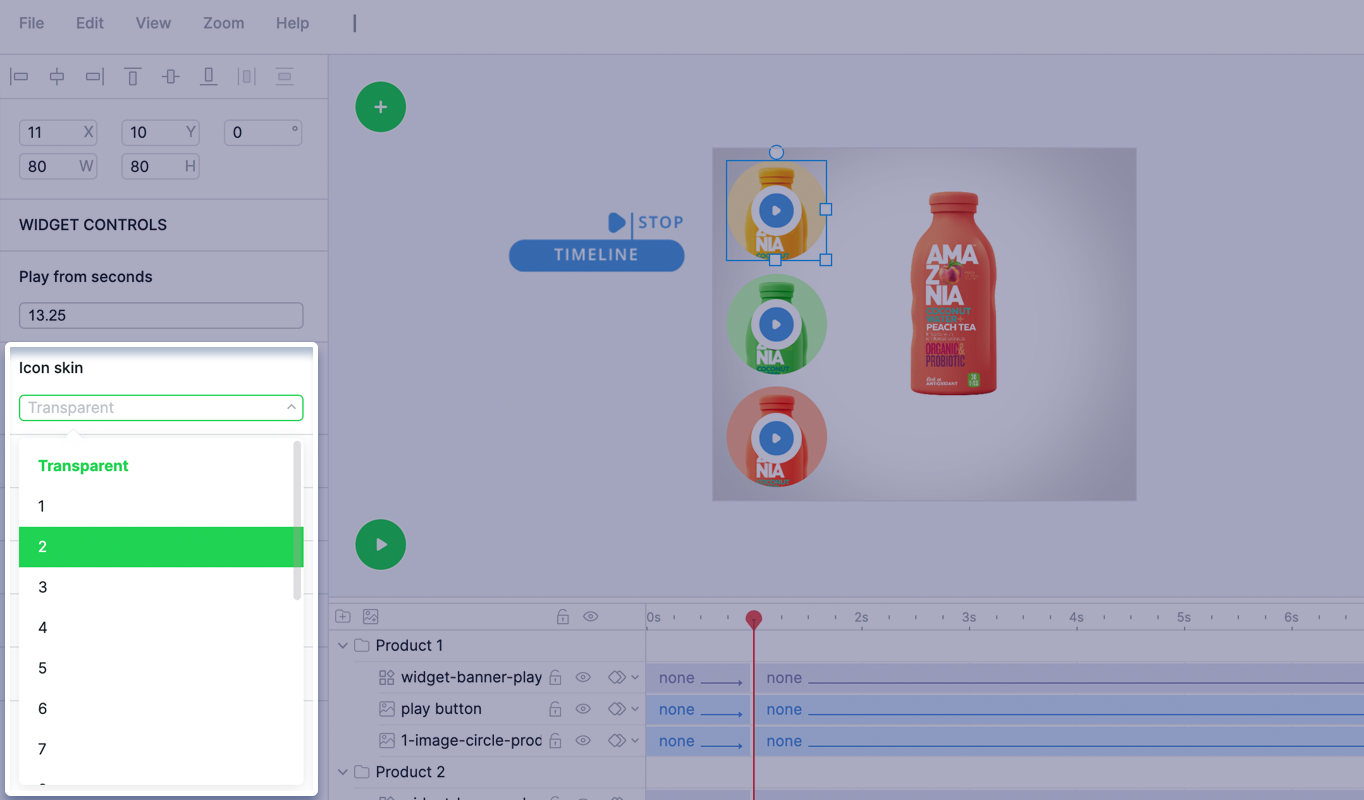This screenshot has height=800, width=1364.
Task: Hide the play button layer
Action: (583, 709)
